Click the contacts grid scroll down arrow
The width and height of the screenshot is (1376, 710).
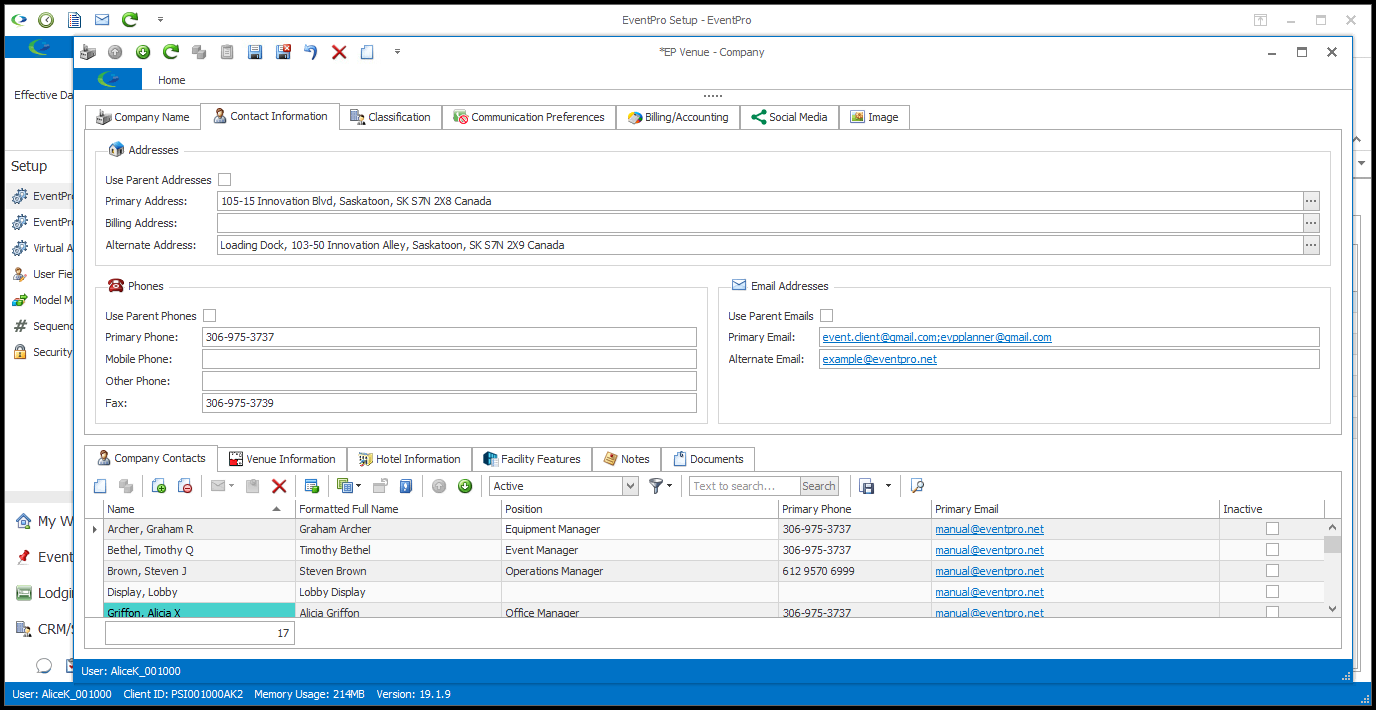click(x=1332, y=608)
